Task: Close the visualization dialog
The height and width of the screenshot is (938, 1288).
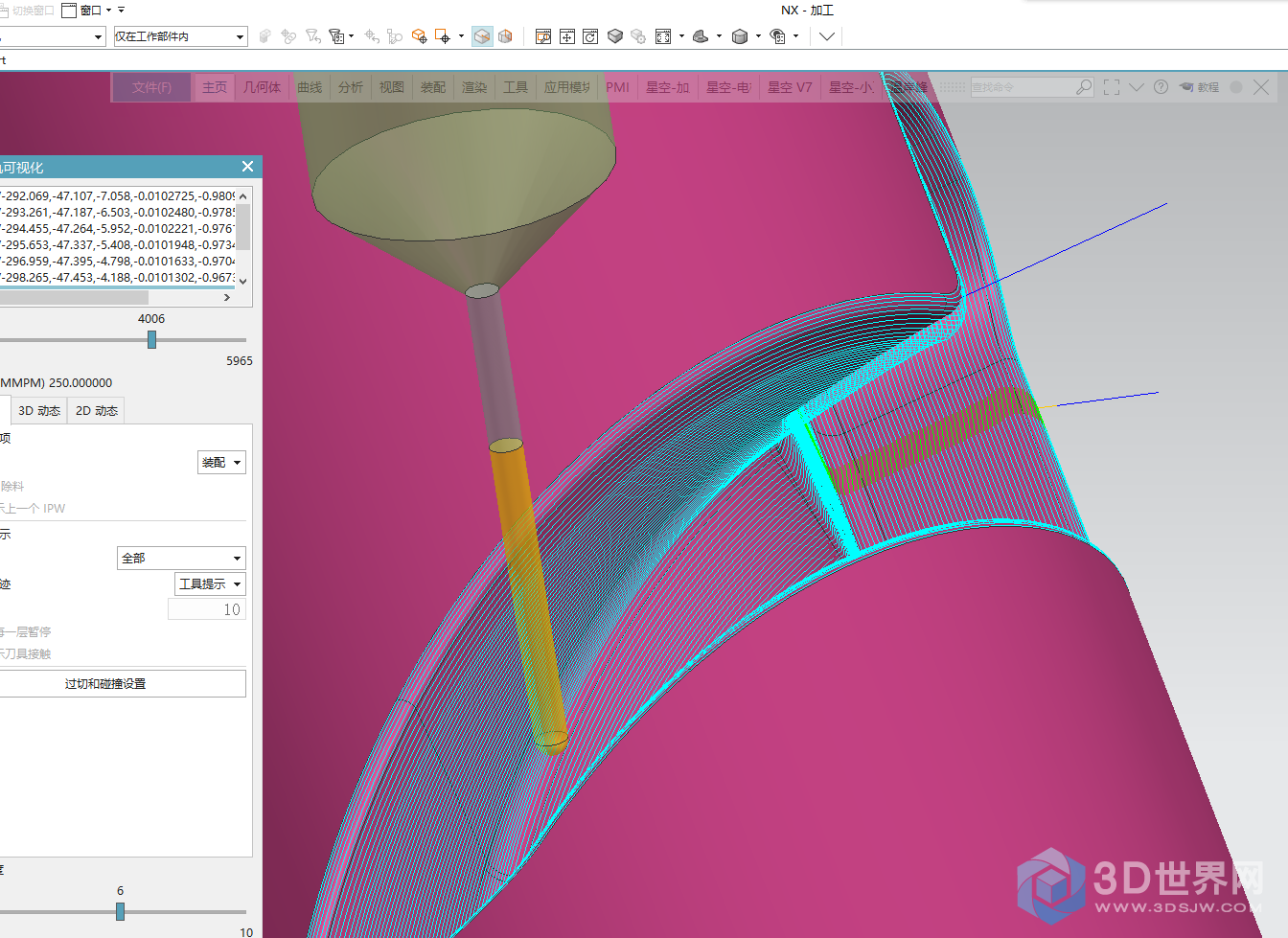Action: pyautogui.click(x=247, y=167)
